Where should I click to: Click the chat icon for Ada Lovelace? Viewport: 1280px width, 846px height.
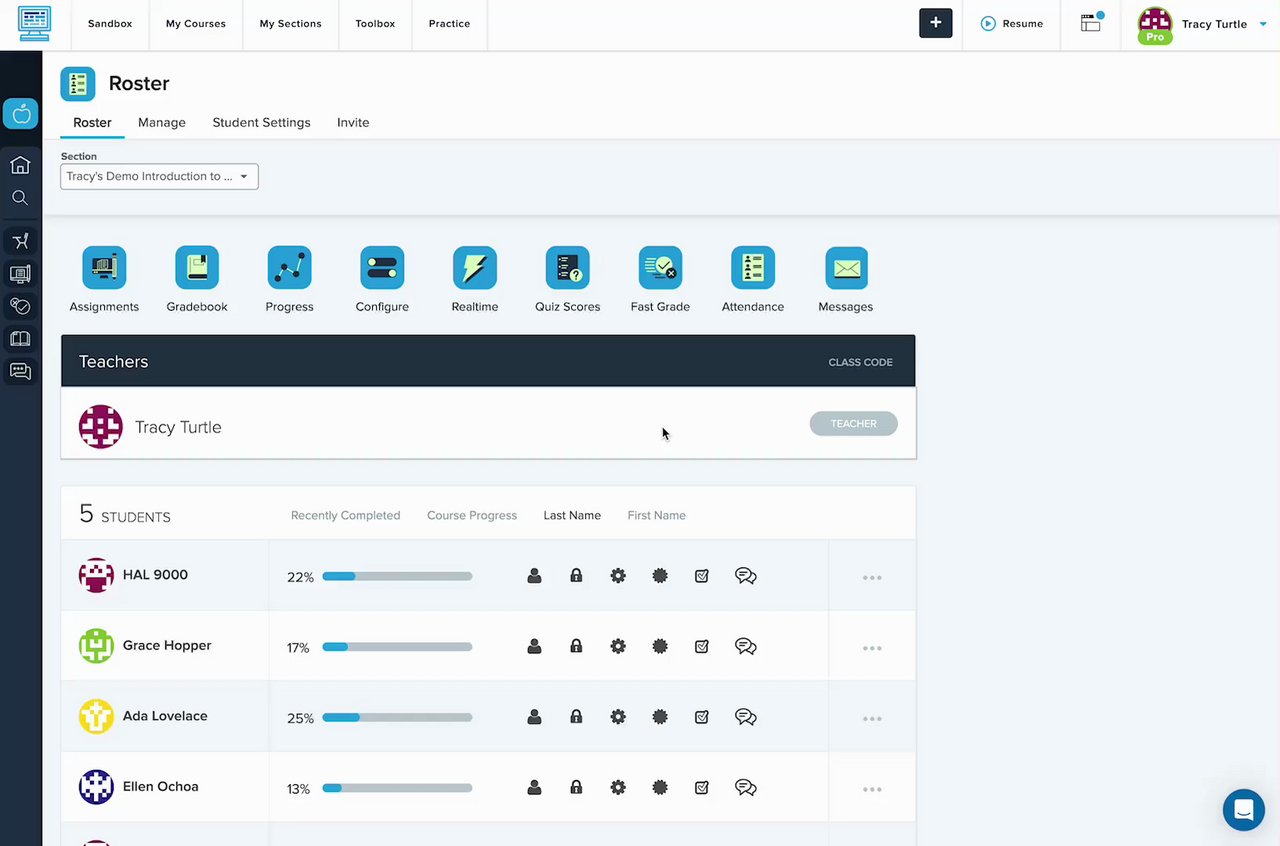(x=745, y=717)
